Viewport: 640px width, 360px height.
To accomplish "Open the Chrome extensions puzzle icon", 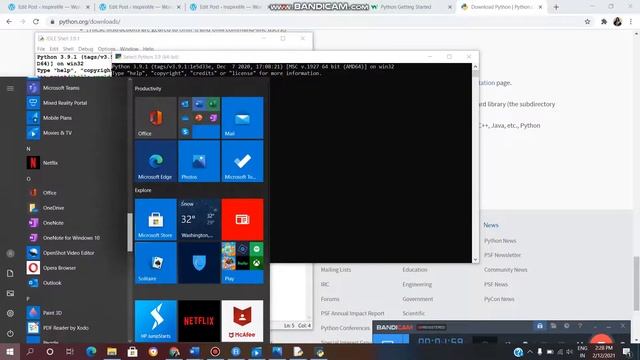I will [604, 22].
